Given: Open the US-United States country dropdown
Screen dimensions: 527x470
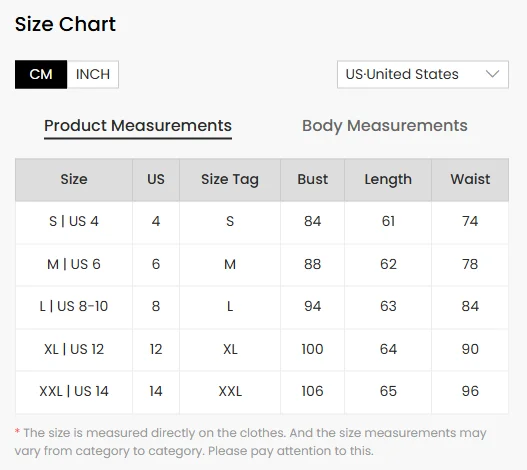Looking at the screenshot, I should click(x=423, y=74).
